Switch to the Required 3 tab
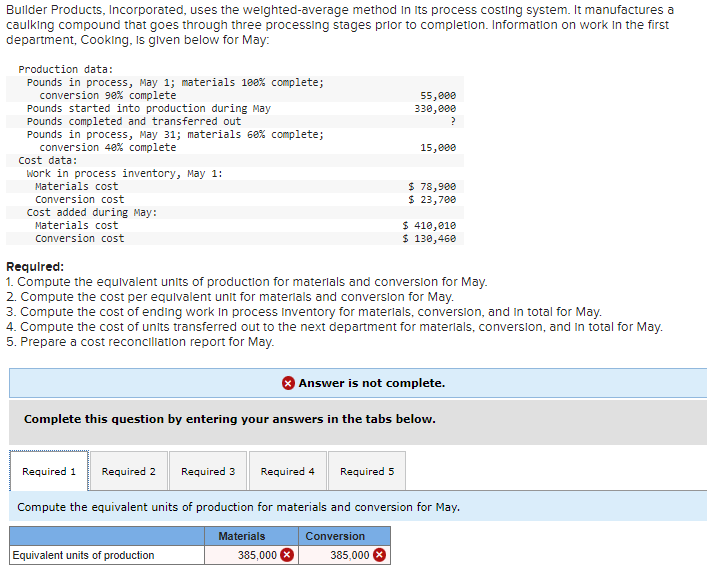Screen dimensions: 713x570 pyautogui.click(x=208, y=471)
